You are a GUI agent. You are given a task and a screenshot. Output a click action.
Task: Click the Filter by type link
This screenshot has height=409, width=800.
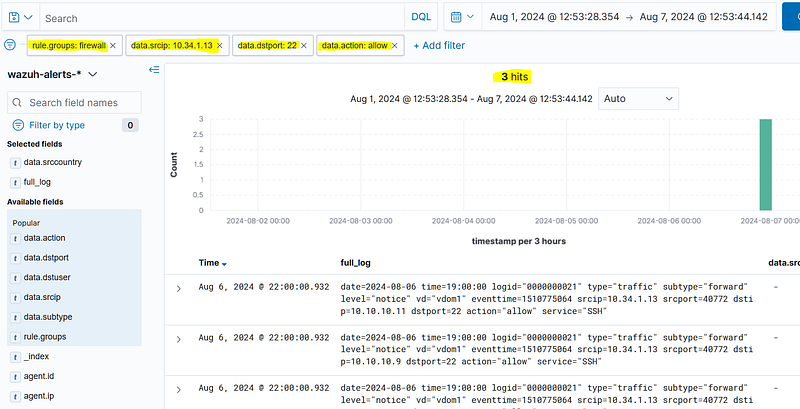(x=57, y=125)
